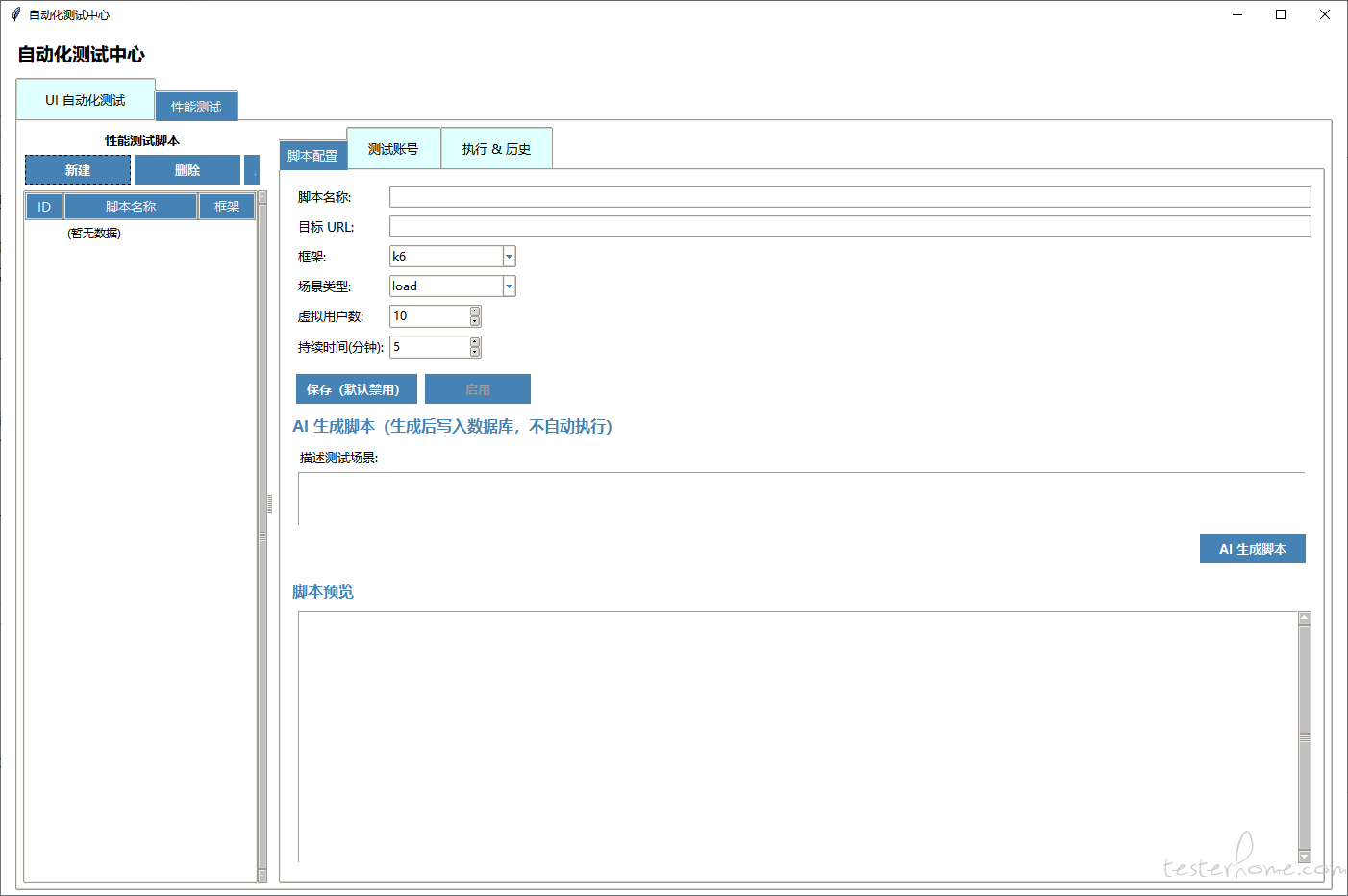This screenshot has width=1348, height=896.
Task: Open the 场景类型 dropdown showing load
Action: point(510,286)
